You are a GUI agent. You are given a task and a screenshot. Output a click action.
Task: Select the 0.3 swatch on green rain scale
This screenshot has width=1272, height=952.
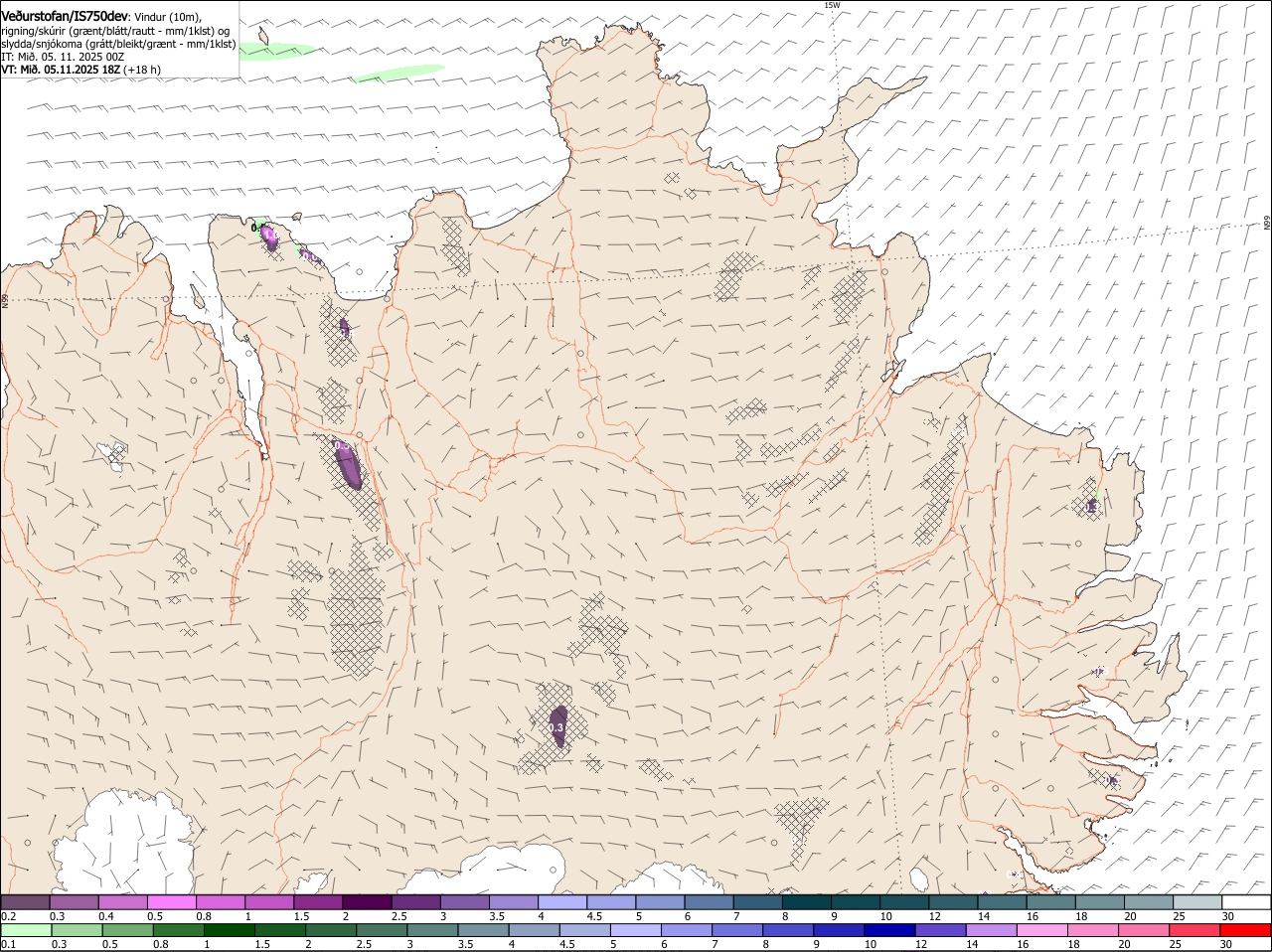[77, 930]
